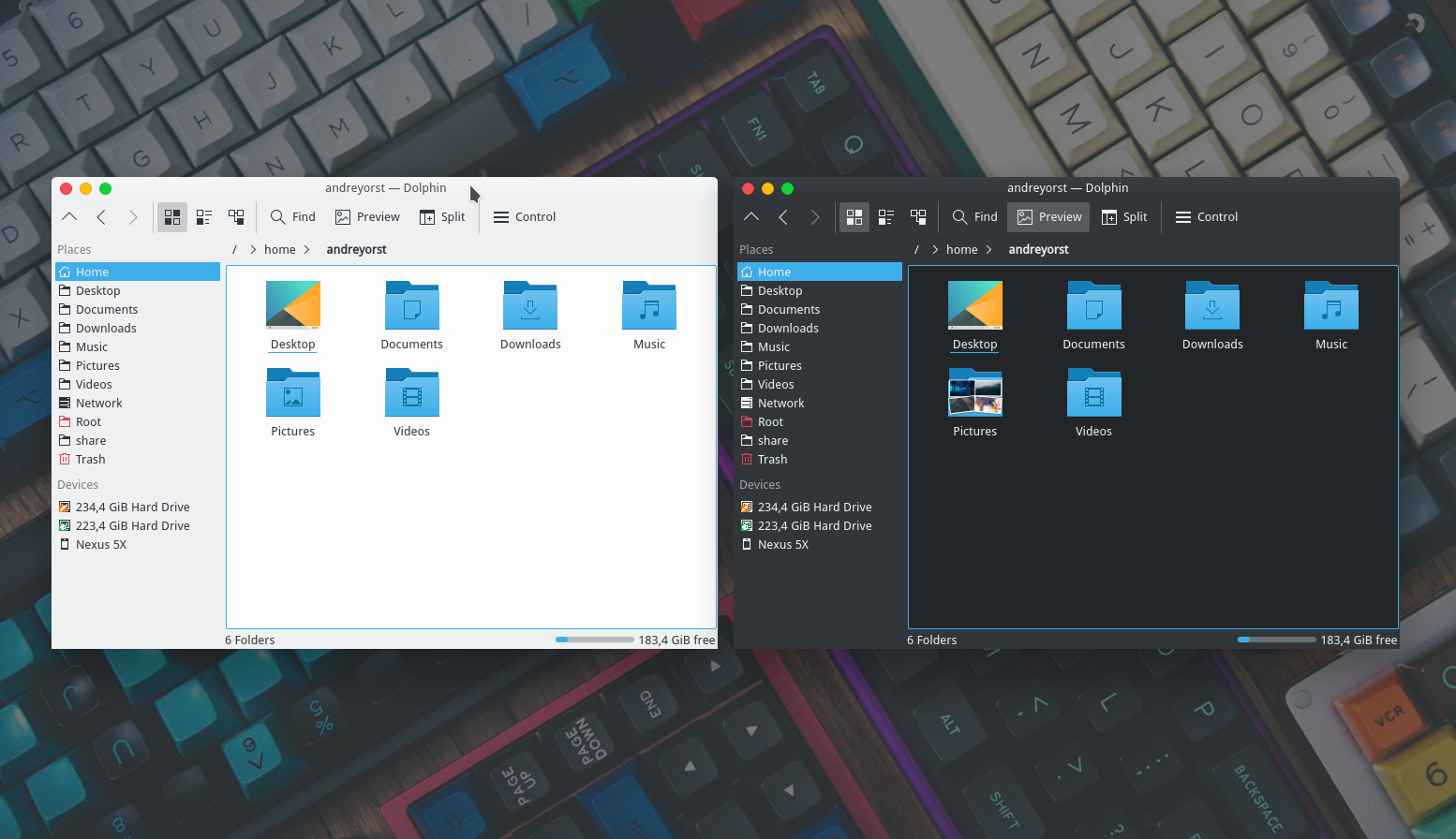Open Find in light Dolphin window
Viewport: 1456px width, 839px height.
293,217
